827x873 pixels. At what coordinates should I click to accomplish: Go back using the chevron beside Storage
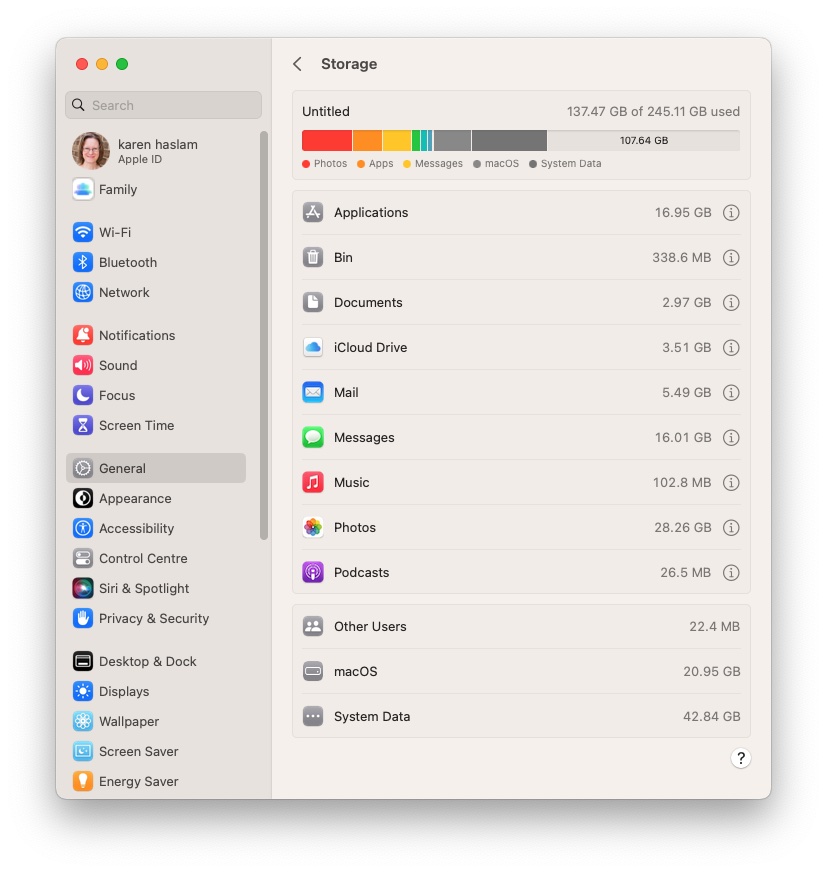click(x=297, y=64)
